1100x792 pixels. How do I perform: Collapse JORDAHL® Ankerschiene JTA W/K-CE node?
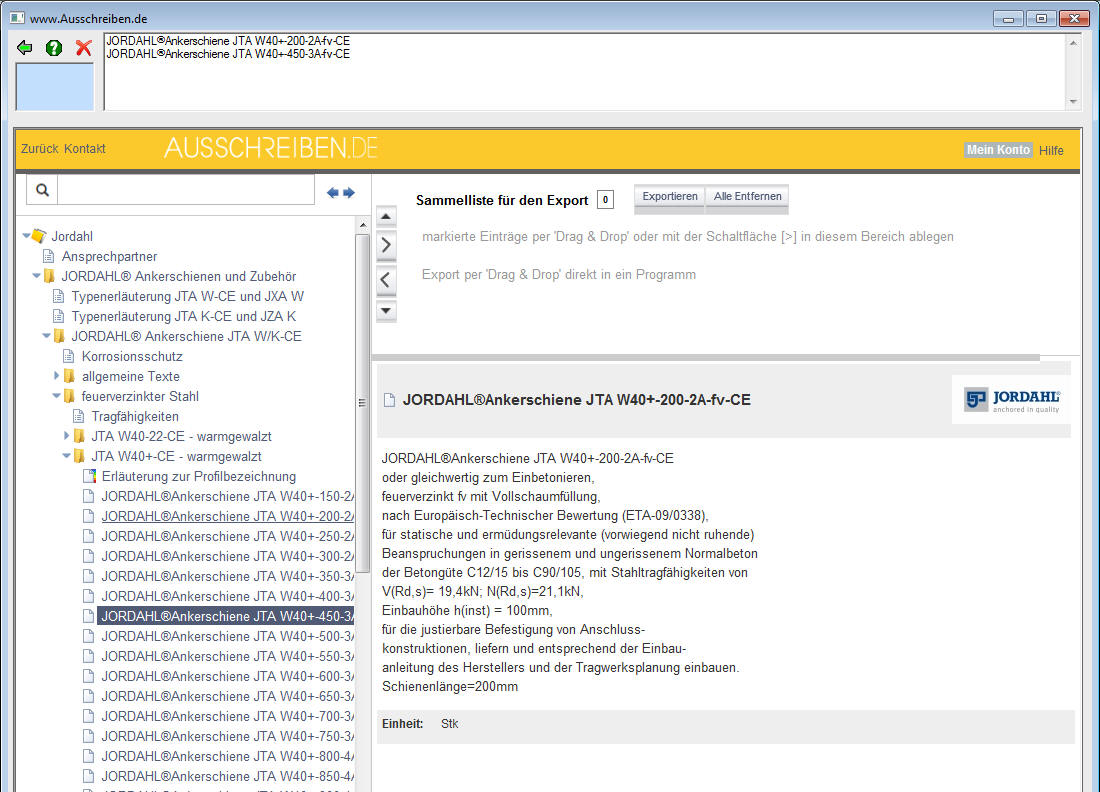point(46,336)
